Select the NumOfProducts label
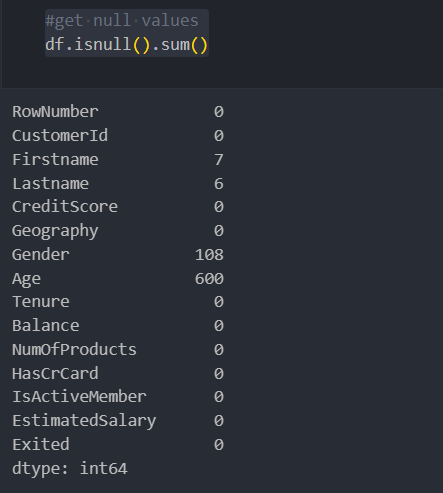The image size is (443, 493). [x=74, y=350]
